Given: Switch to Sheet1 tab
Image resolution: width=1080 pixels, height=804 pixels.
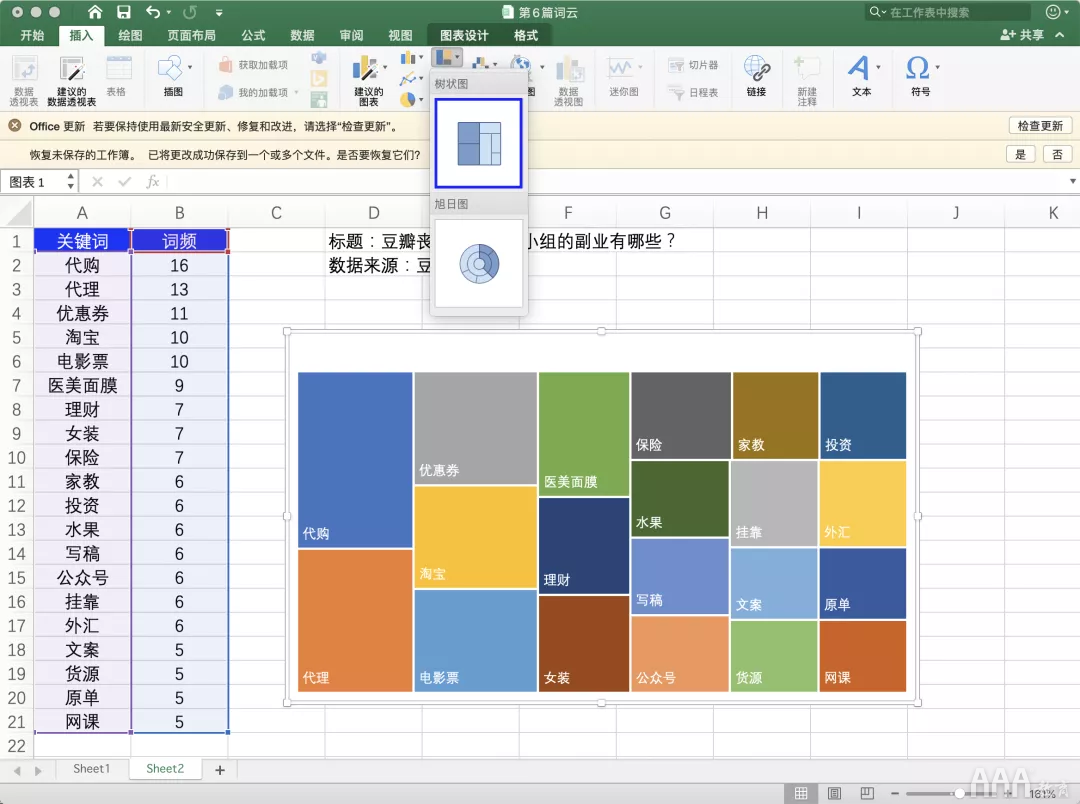Looking at the screenshot, I should [x=91, y=769].
